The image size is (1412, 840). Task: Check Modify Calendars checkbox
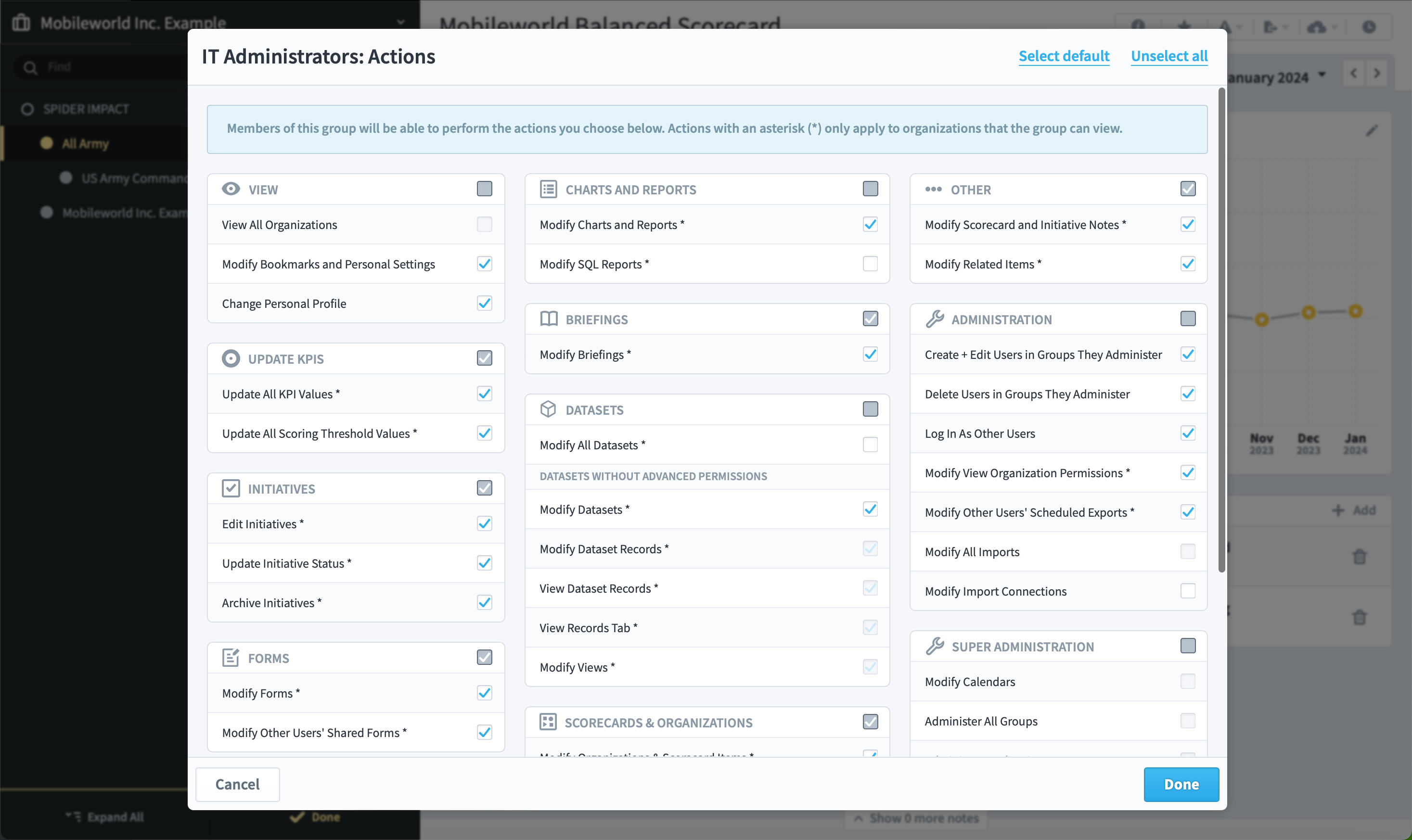(x=1188, y=681)
